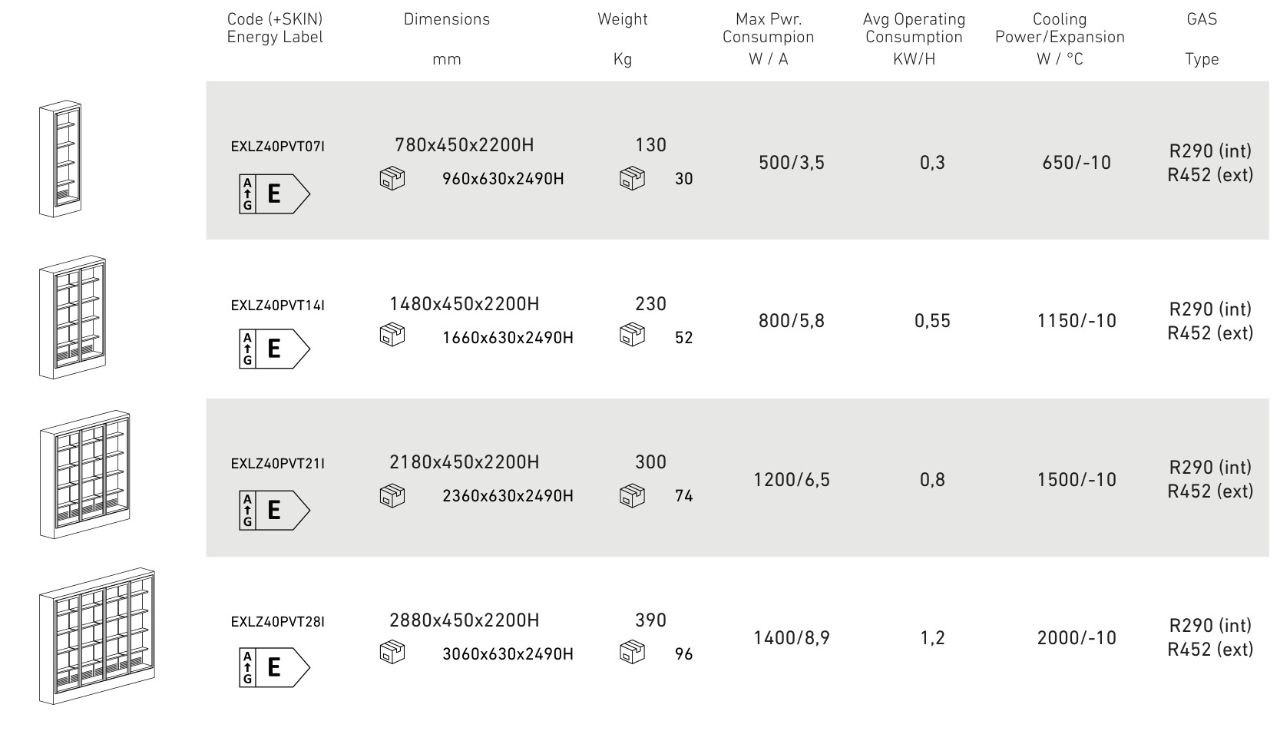This screenshot has width=1280, height=749.
Task: Click the GAS Type column header
Action: pyautogui.click(x=1202, y=39)
